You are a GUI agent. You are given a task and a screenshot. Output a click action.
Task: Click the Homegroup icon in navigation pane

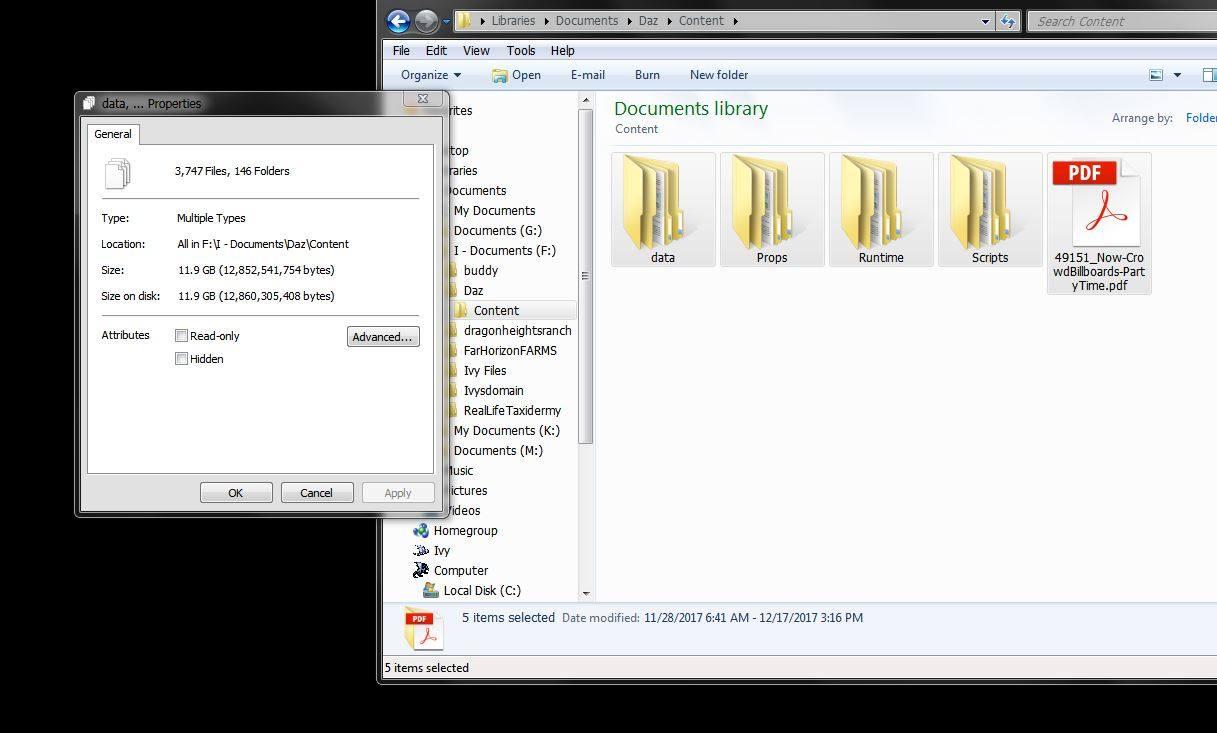click(x=421, y=530)
